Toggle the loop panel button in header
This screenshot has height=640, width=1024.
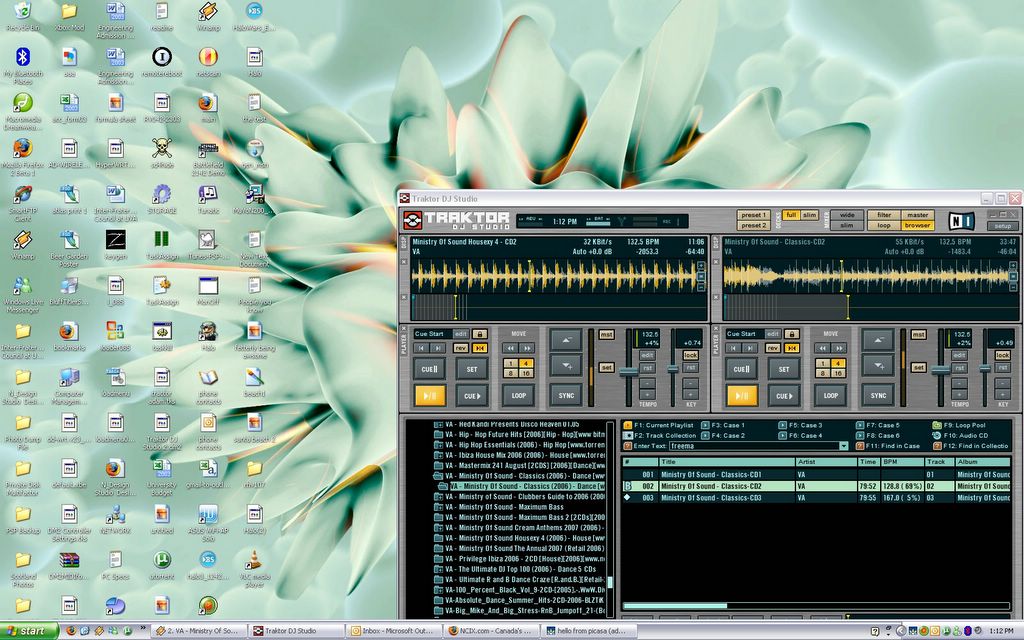point(884,225)
